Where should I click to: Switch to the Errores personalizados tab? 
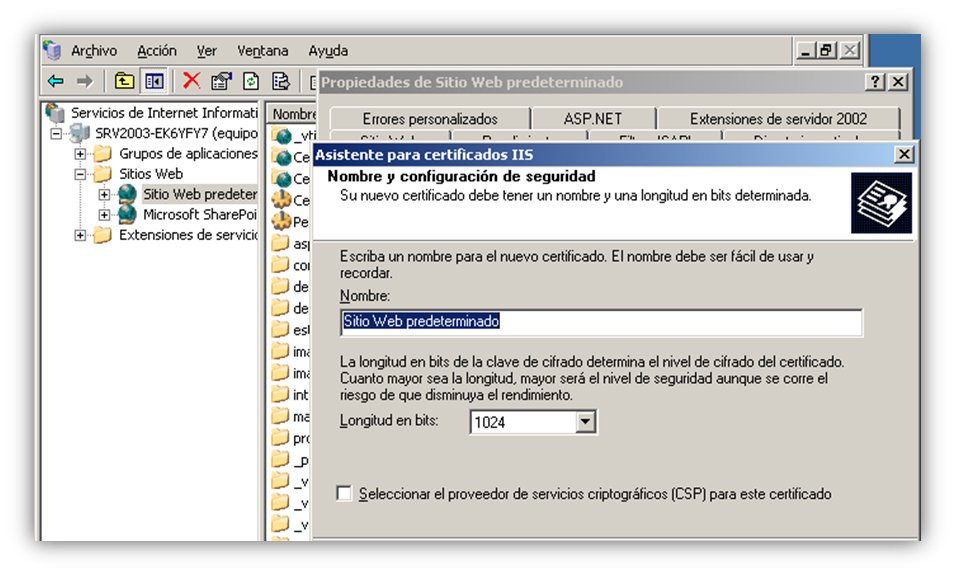point(430,118)
